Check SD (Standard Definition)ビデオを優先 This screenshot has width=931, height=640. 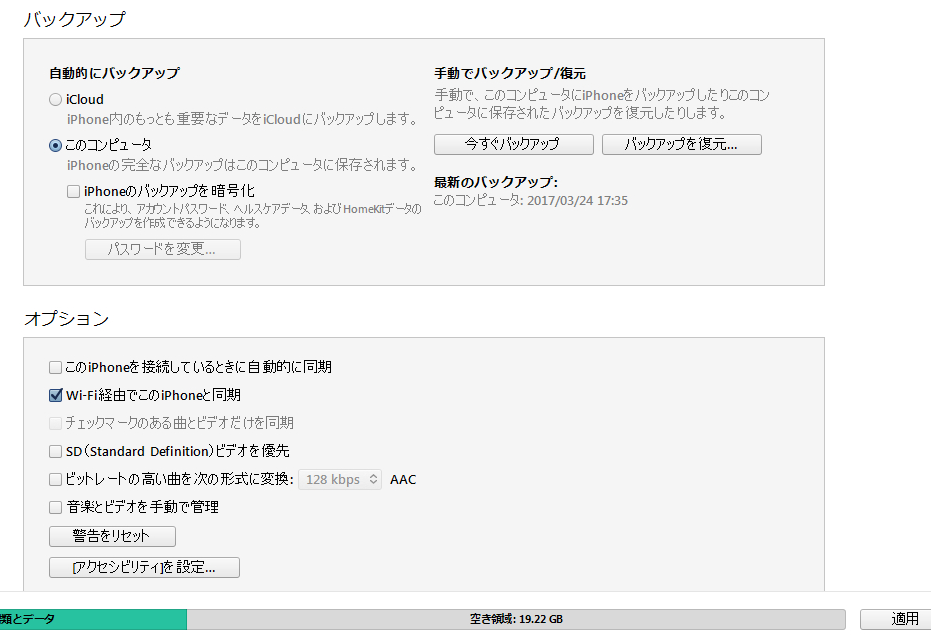point(55,451)
